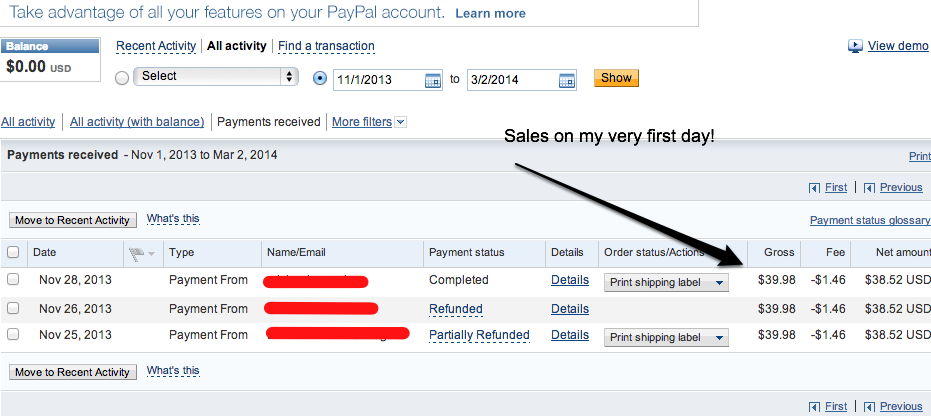This screenshot has height=416, width=931.
Task: Check the Nov 26, 2013 transaction checkbox
Action: click(x=12, y=308)
